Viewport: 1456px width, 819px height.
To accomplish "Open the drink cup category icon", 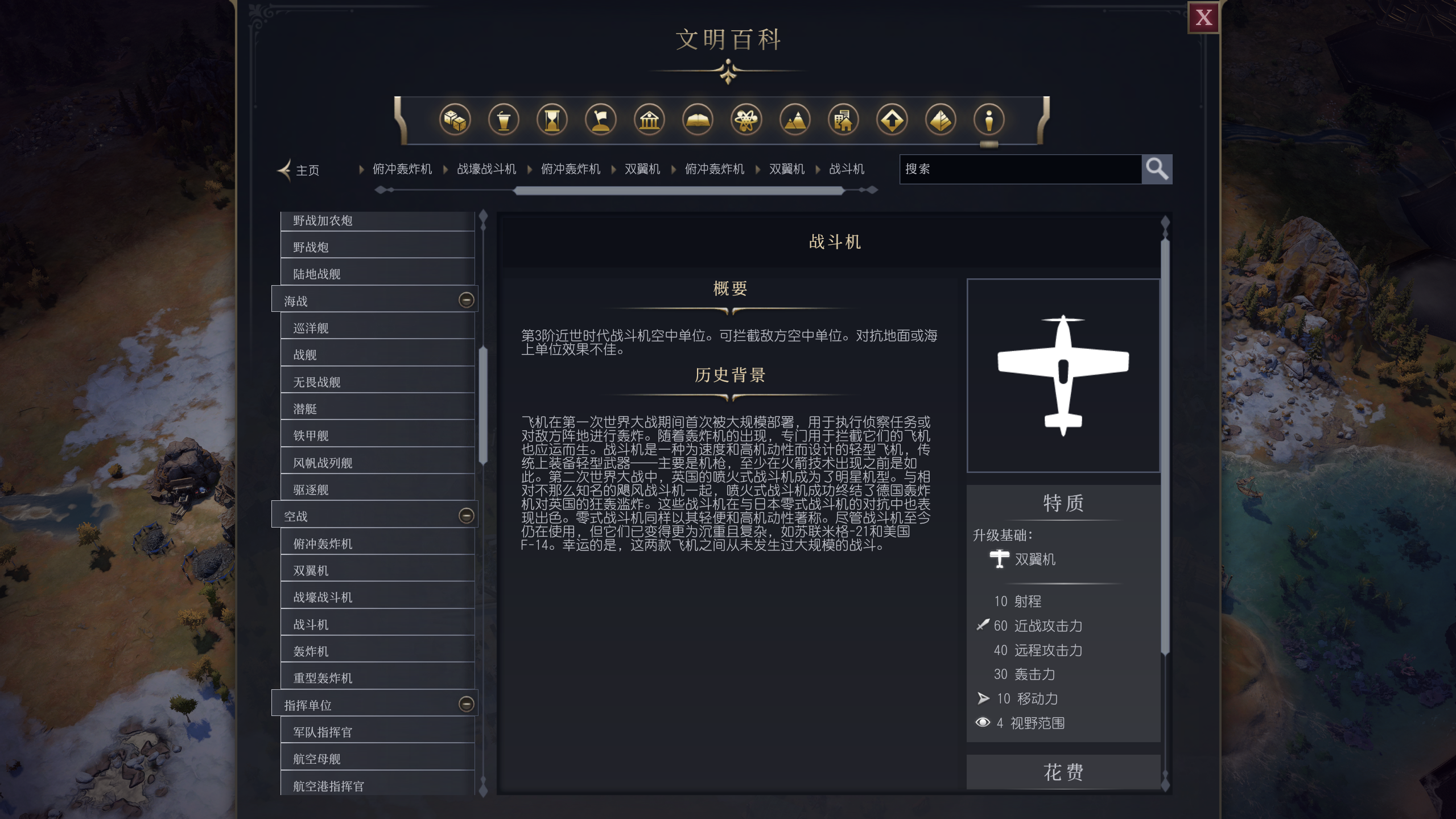I will (x=504, y=120).
